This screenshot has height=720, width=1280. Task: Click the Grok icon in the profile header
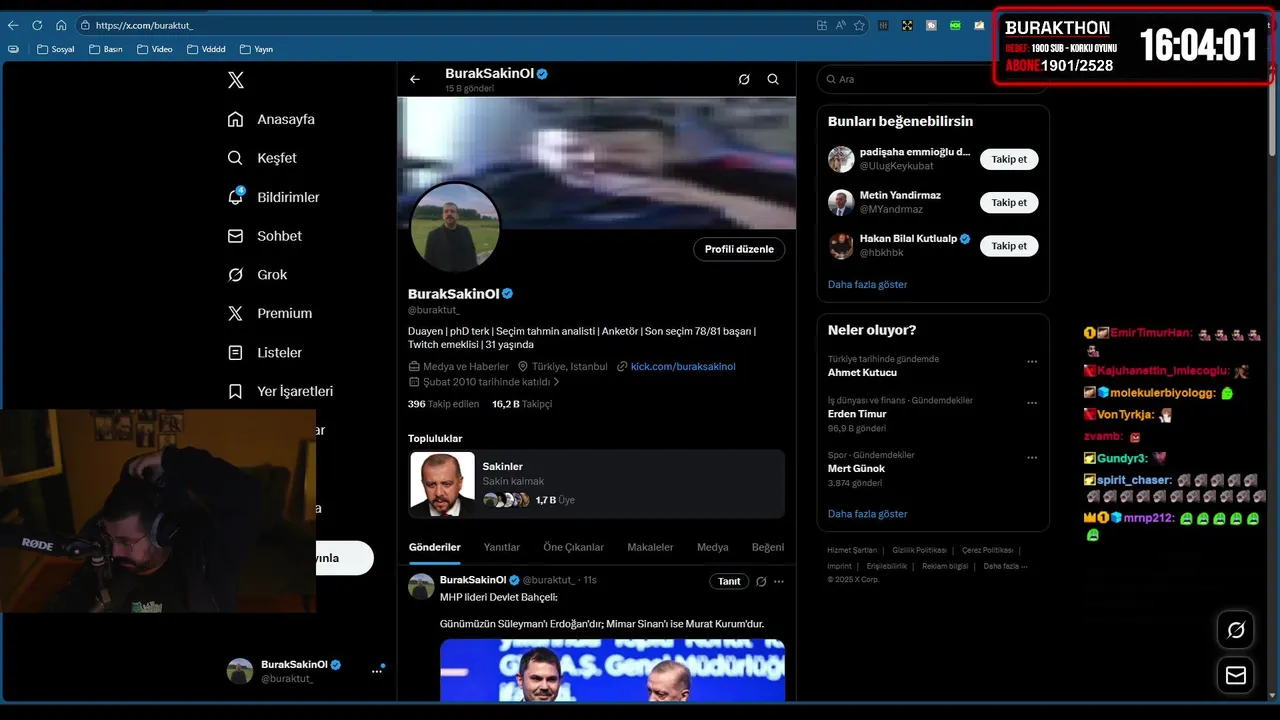(744, 79)
